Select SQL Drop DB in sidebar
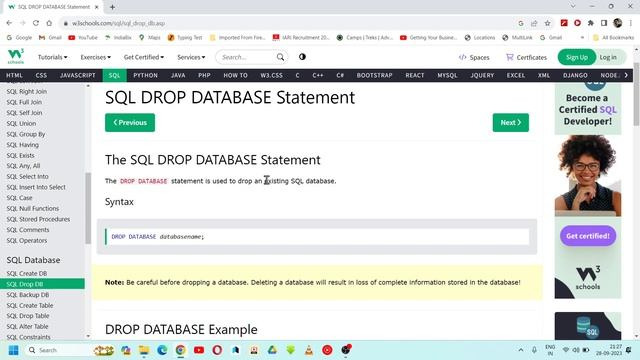Image resolution: width=640 pixels, height=360 pixels. pos(42,284)
